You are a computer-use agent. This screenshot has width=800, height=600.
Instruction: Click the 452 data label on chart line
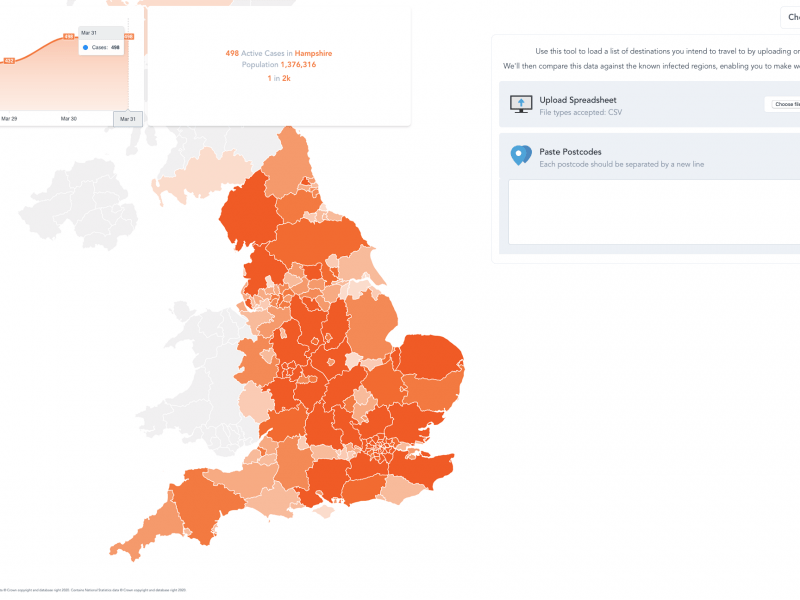[x=9, y=61]
